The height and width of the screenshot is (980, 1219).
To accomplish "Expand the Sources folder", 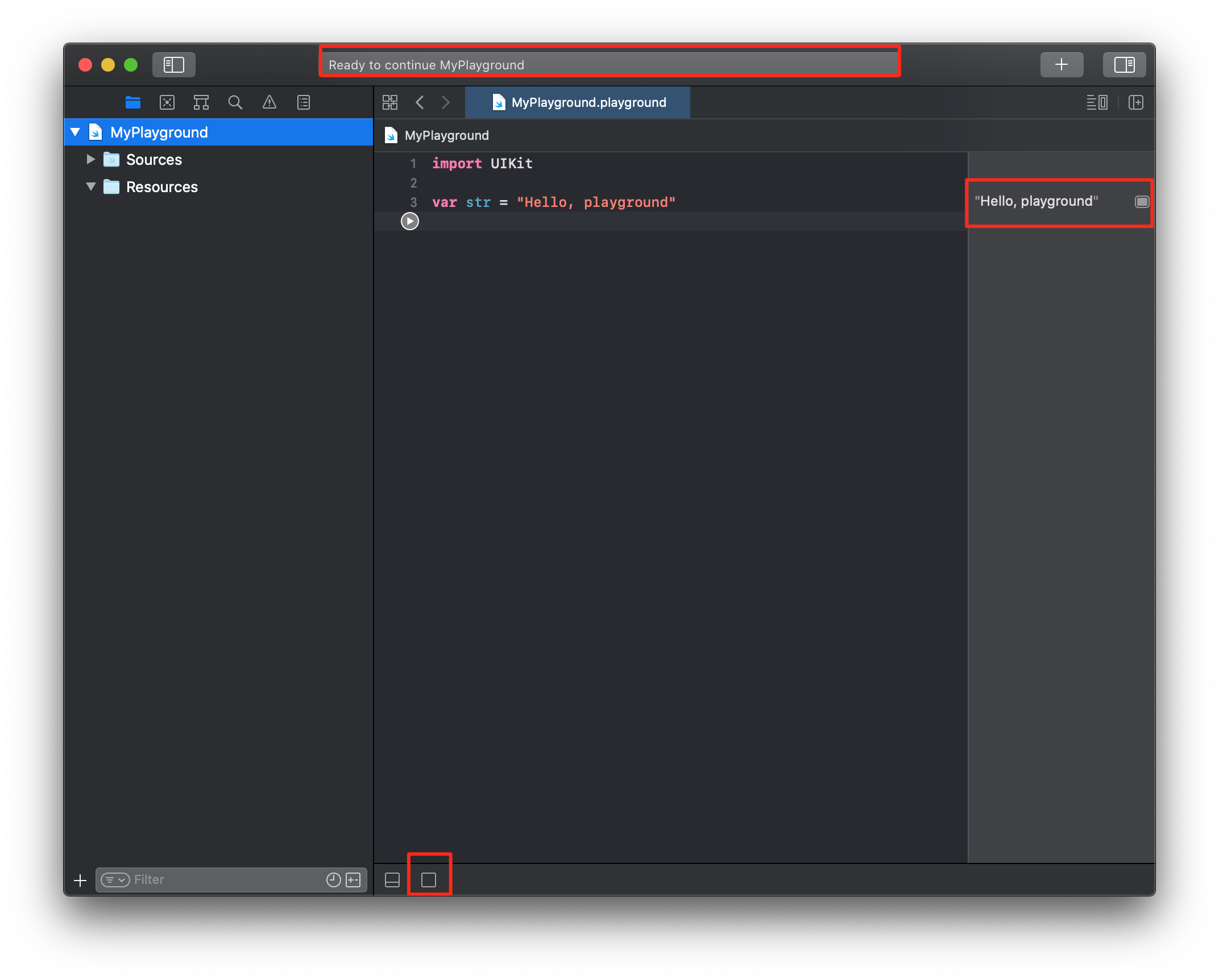I will coord(90,159).
